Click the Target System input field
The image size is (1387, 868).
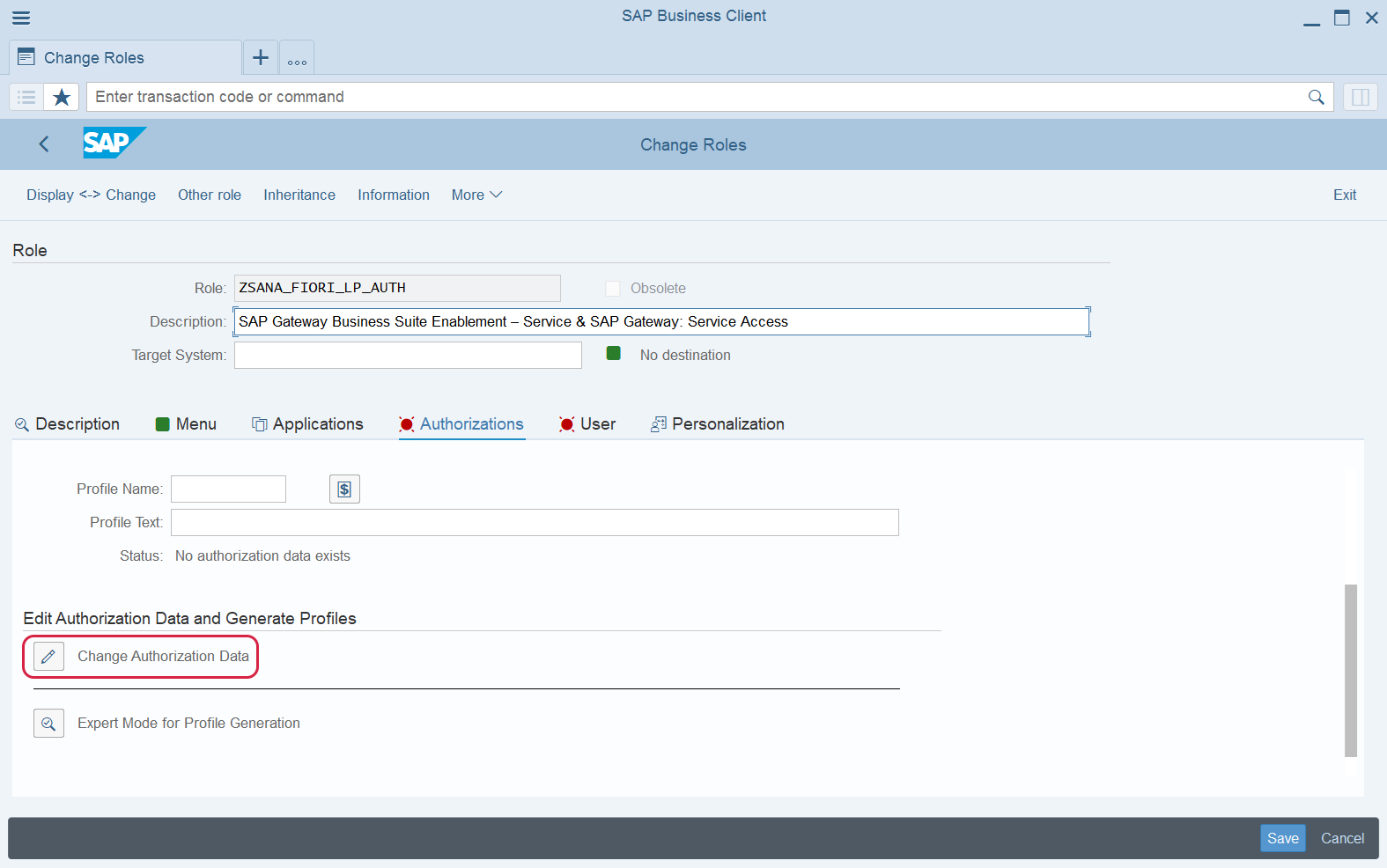pos(408,355)
